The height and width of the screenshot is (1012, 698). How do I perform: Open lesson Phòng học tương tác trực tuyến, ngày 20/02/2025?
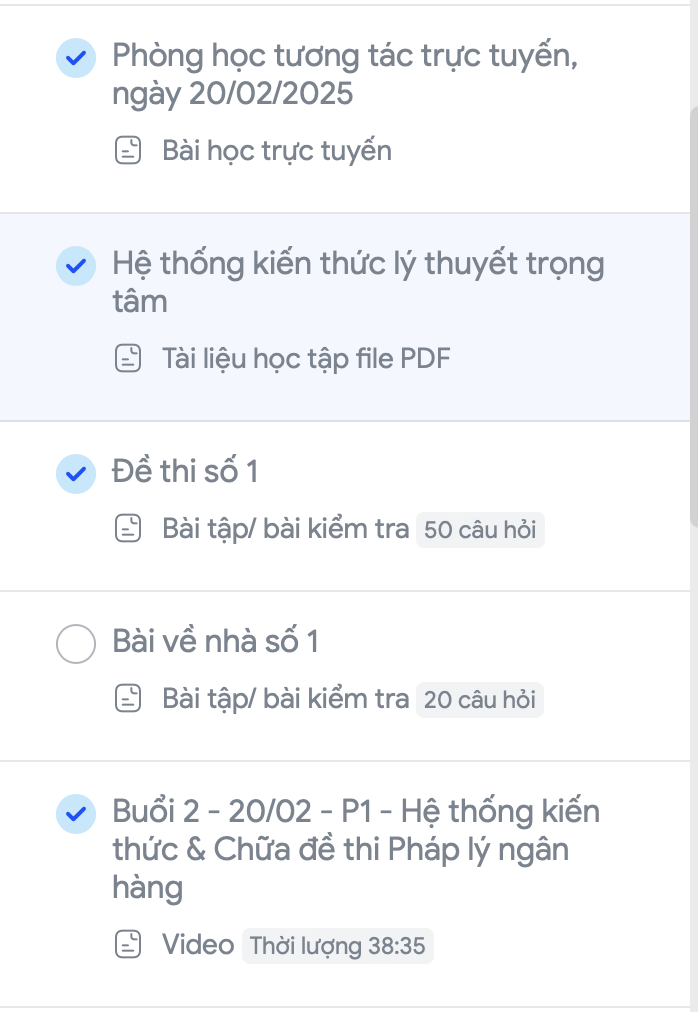point(345,74)
